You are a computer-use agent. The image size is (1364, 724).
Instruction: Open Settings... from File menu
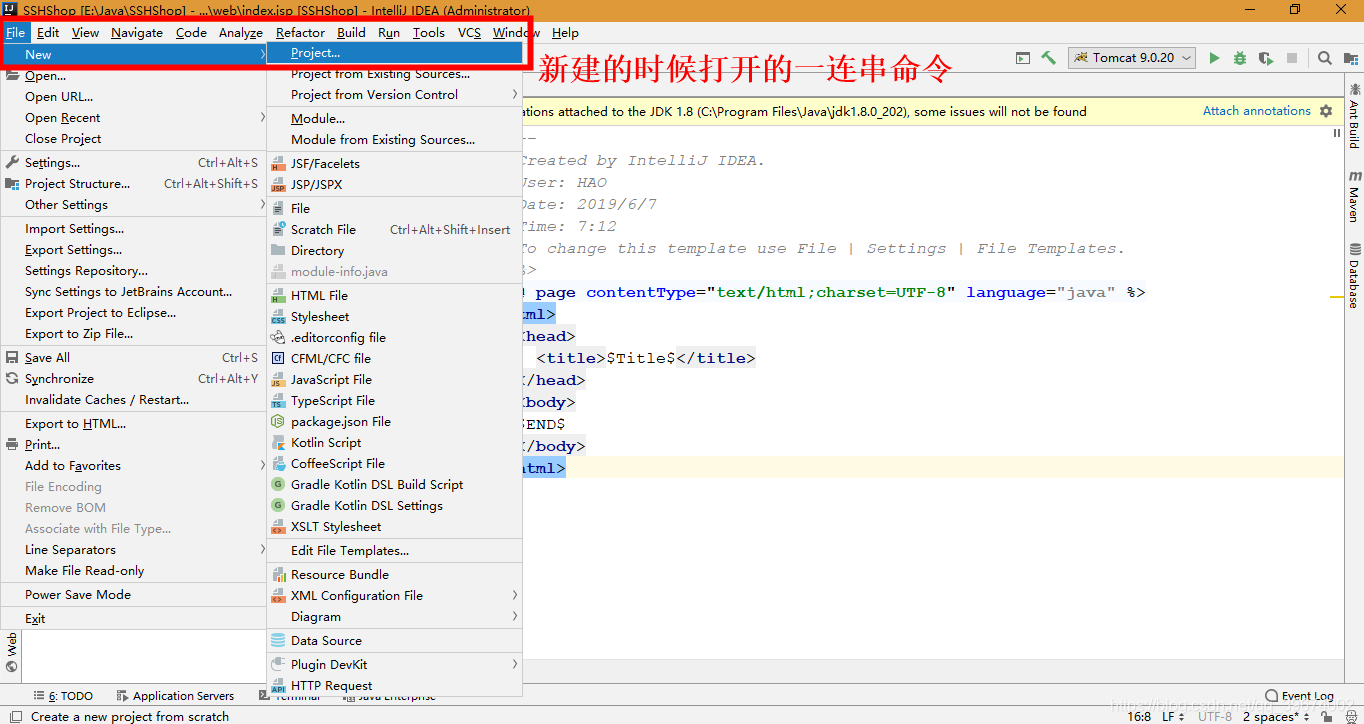coord(133,163)
